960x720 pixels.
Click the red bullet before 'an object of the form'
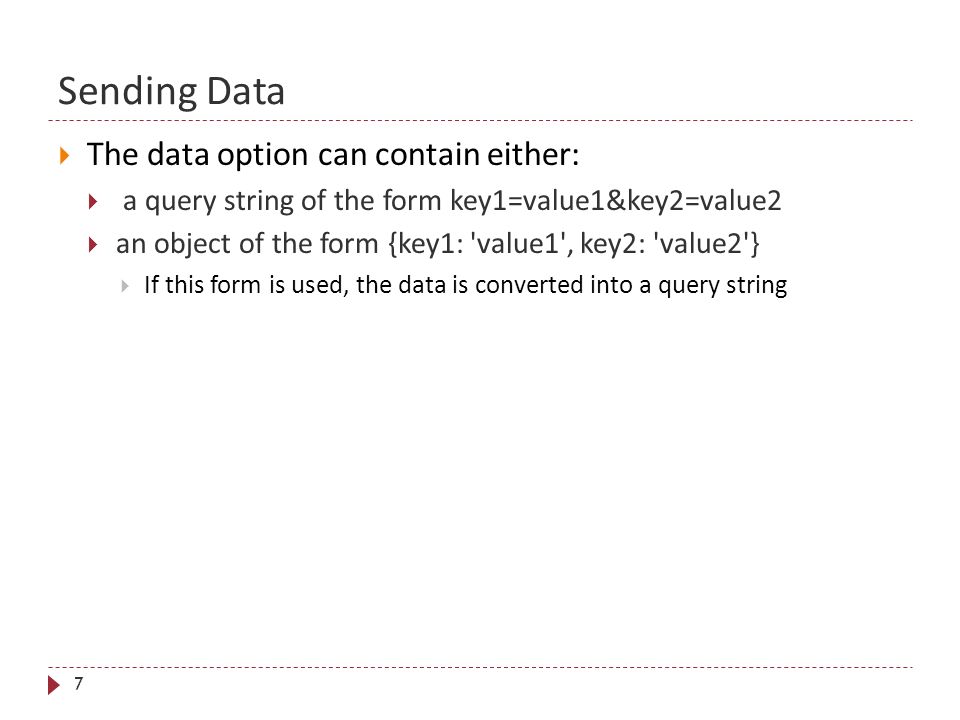coord(93,245)
